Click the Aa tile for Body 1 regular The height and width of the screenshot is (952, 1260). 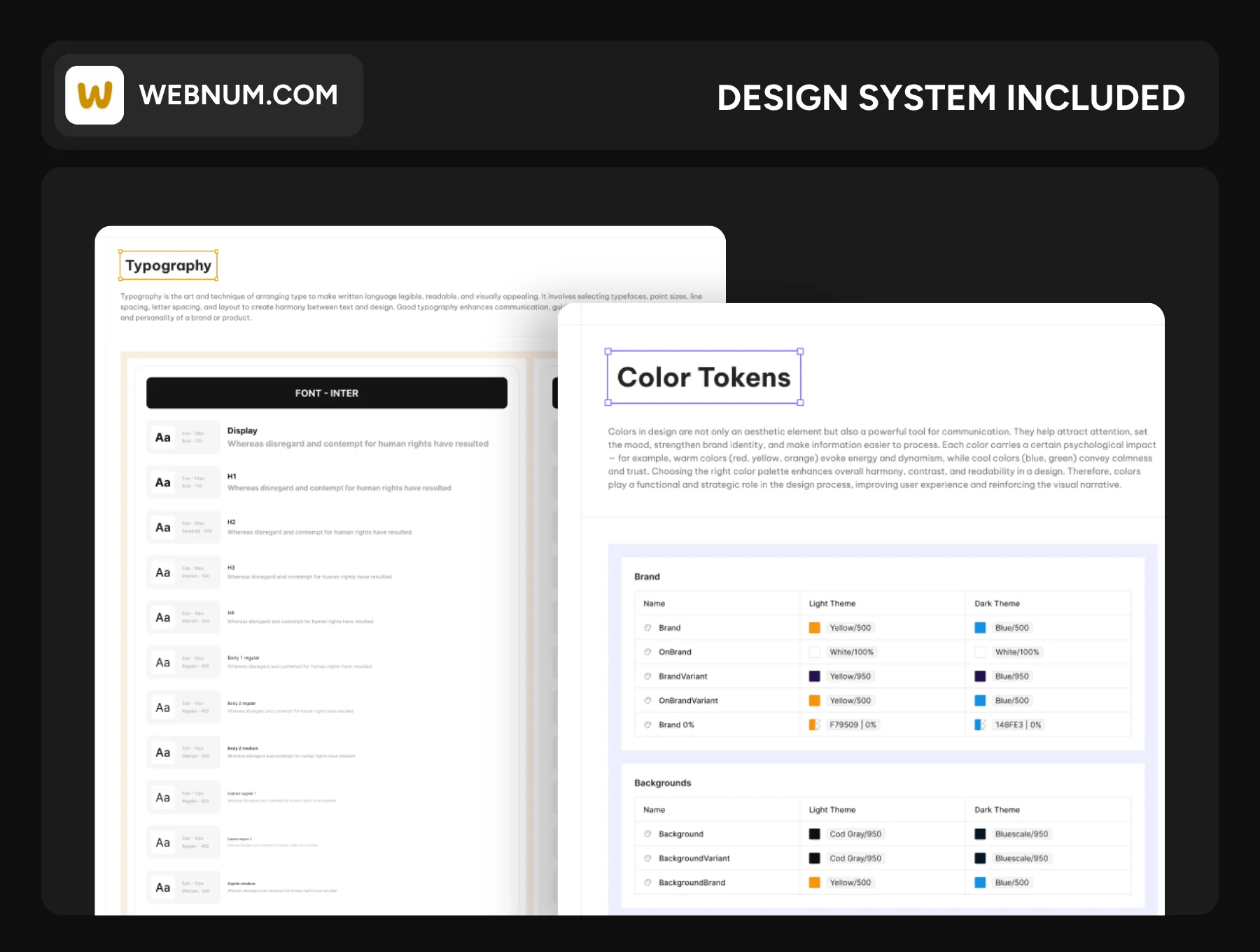(x=163, y=662)
